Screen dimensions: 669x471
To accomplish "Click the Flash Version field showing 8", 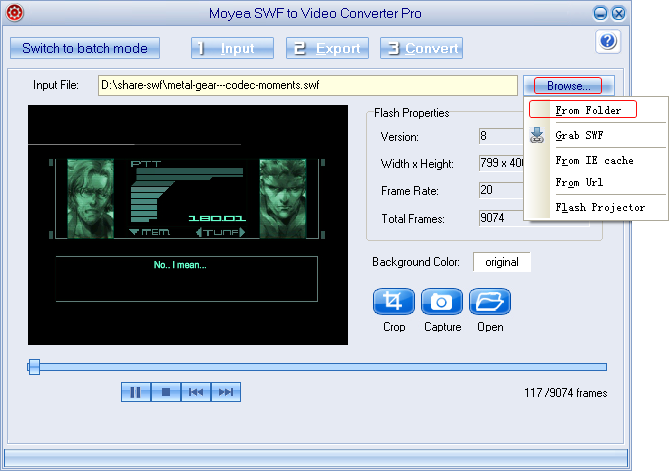I will (x=501, y=137).
